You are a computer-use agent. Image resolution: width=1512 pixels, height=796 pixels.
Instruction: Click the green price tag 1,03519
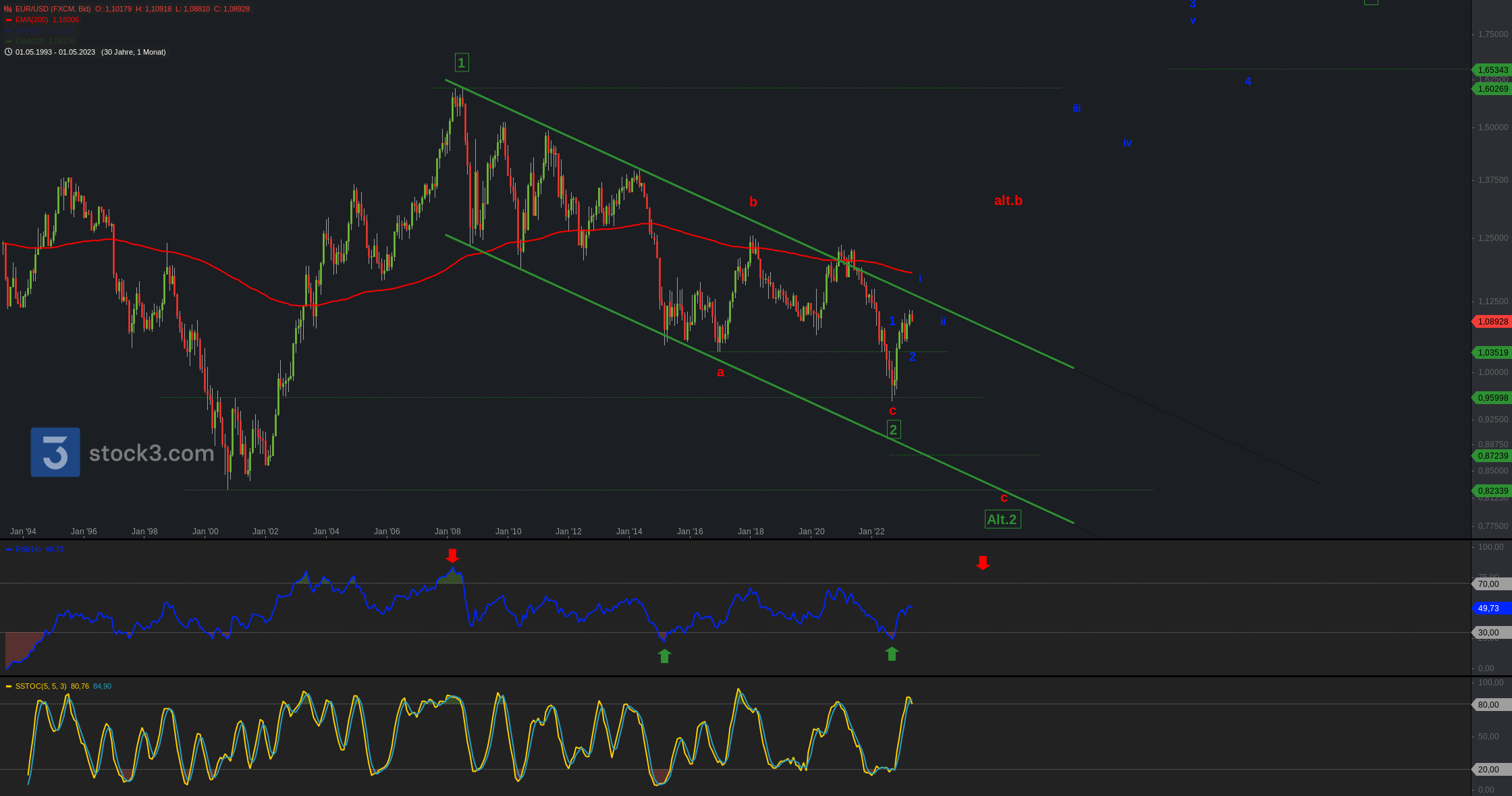point(1491,353)
